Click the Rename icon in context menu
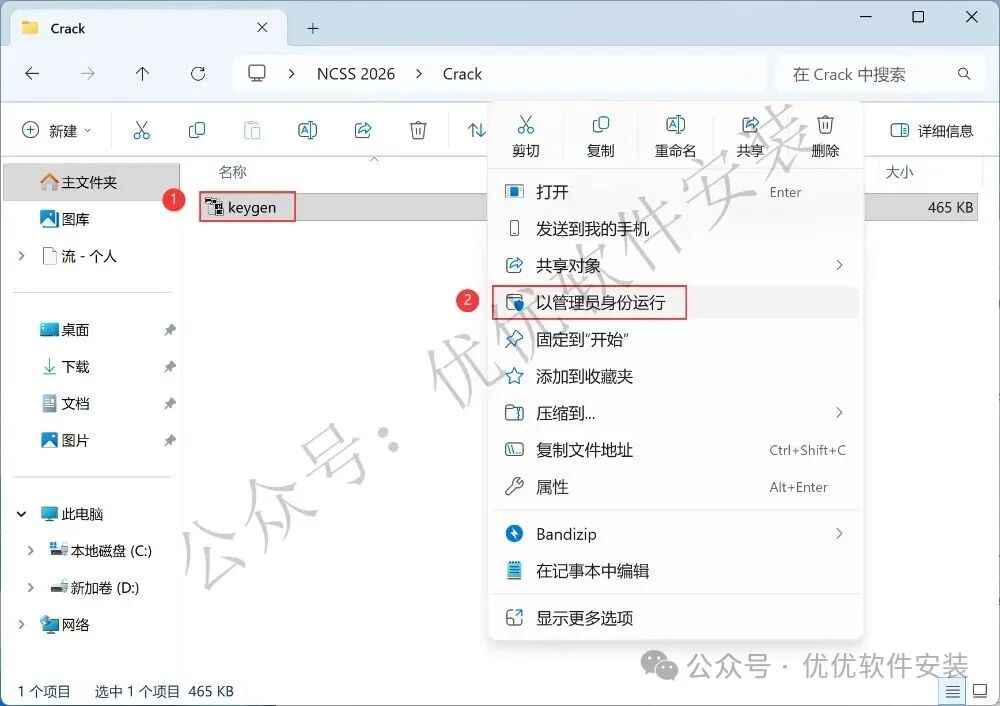 [675, 124]
